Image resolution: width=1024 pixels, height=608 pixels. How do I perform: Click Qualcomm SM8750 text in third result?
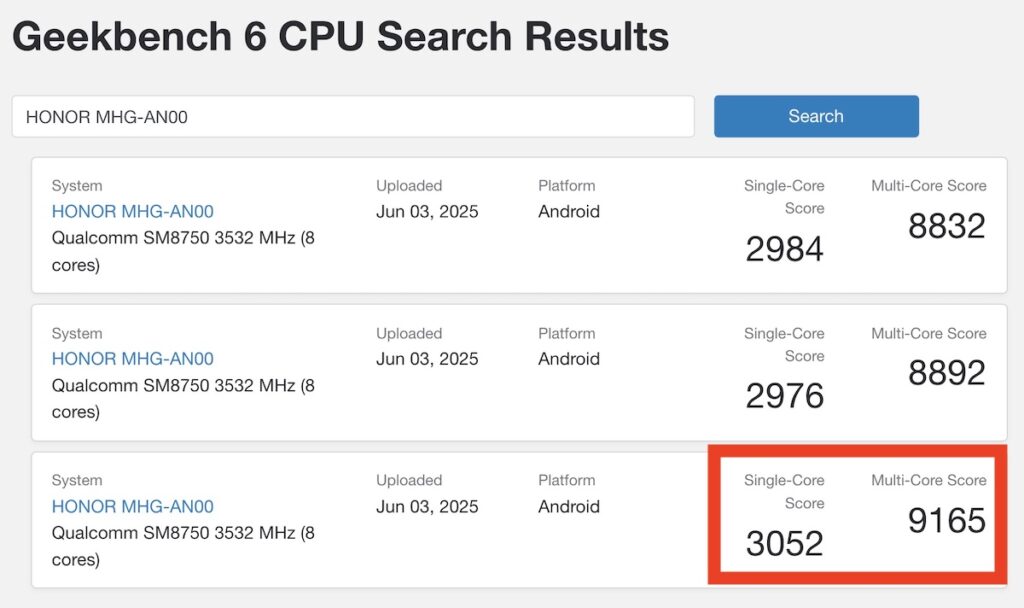coord(184,546)
